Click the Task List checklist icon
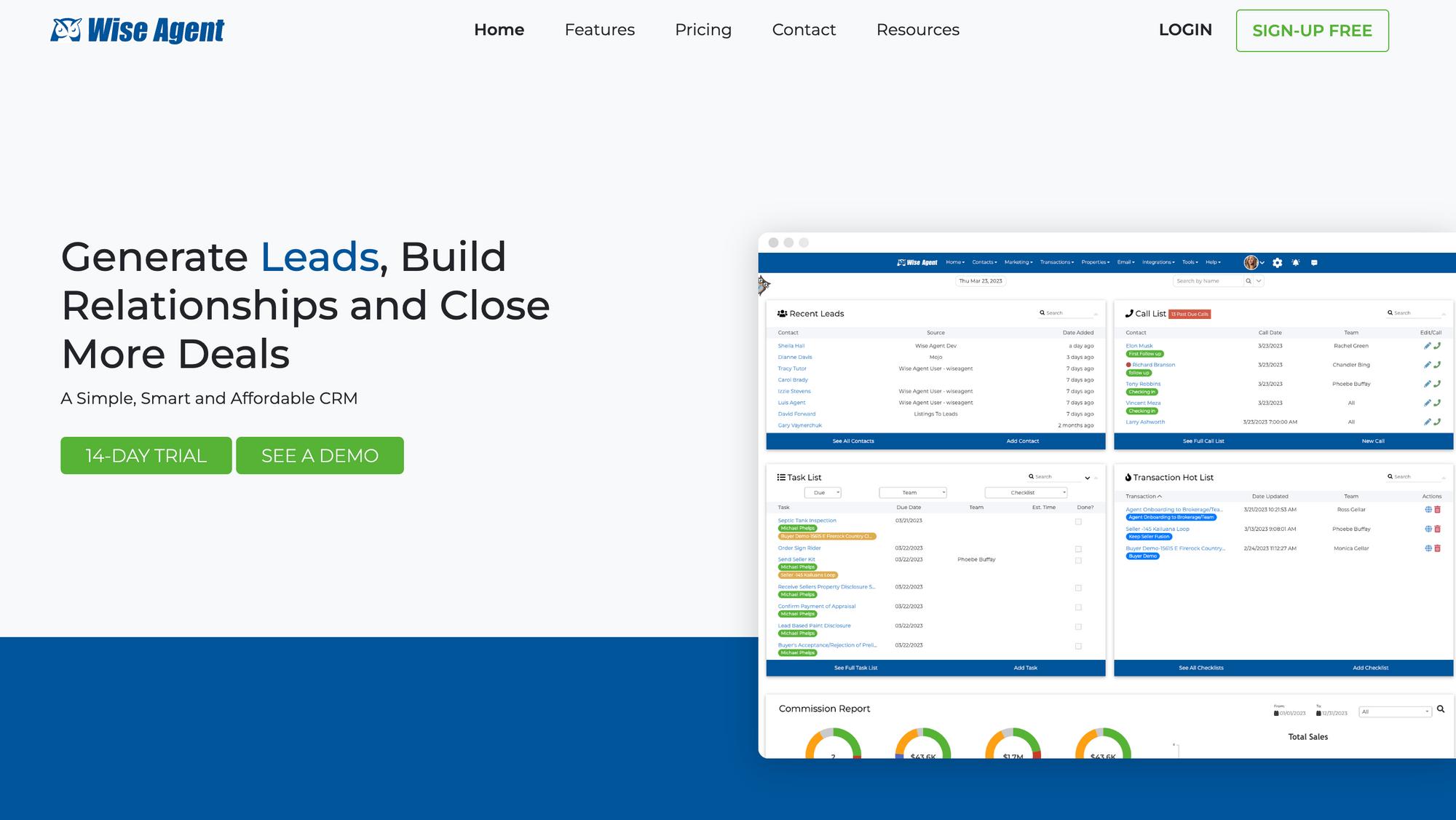The width and height of the screenshot is (1456, 820). pyautogui.click(x=783, y=477)
